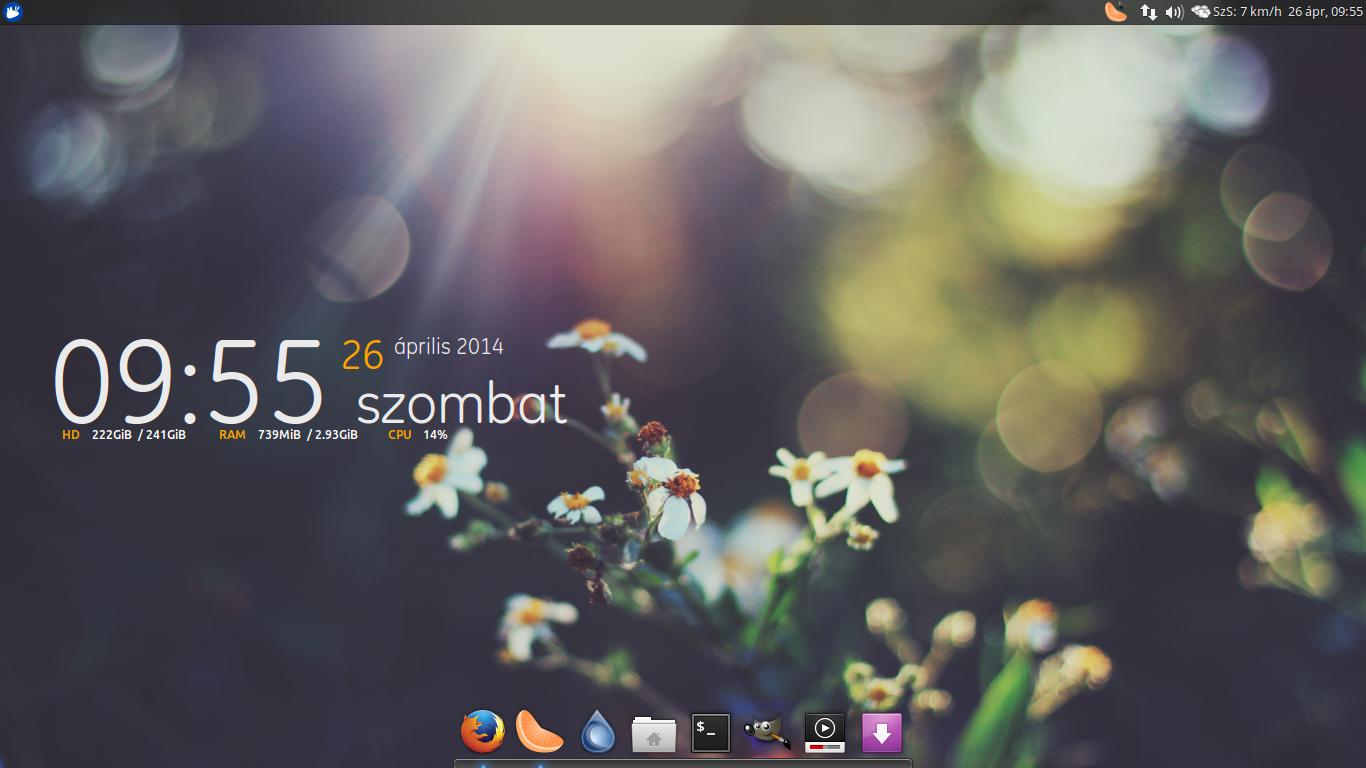Viewport: 1366px width, 768px height.
Task: Open the volume speaker indicator
Action: click(x=1175, y=12)
